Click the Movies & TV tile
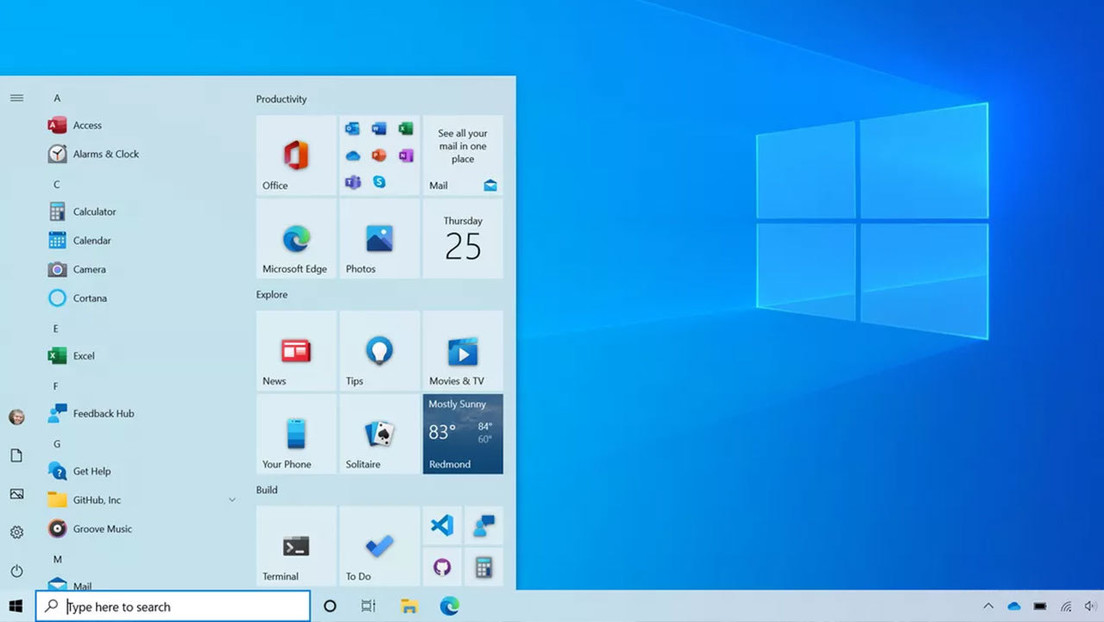 pyautogui.click(x=462, y=351)
